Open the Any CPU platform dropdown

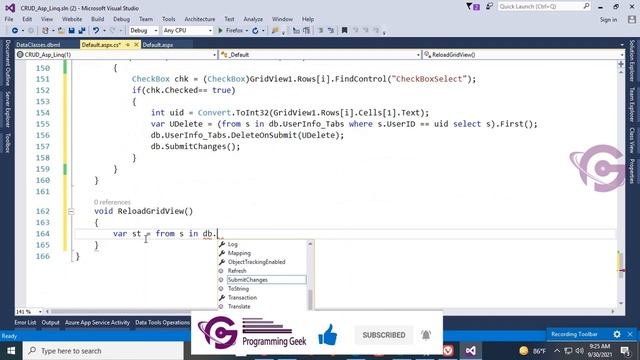tap(187, 31)
